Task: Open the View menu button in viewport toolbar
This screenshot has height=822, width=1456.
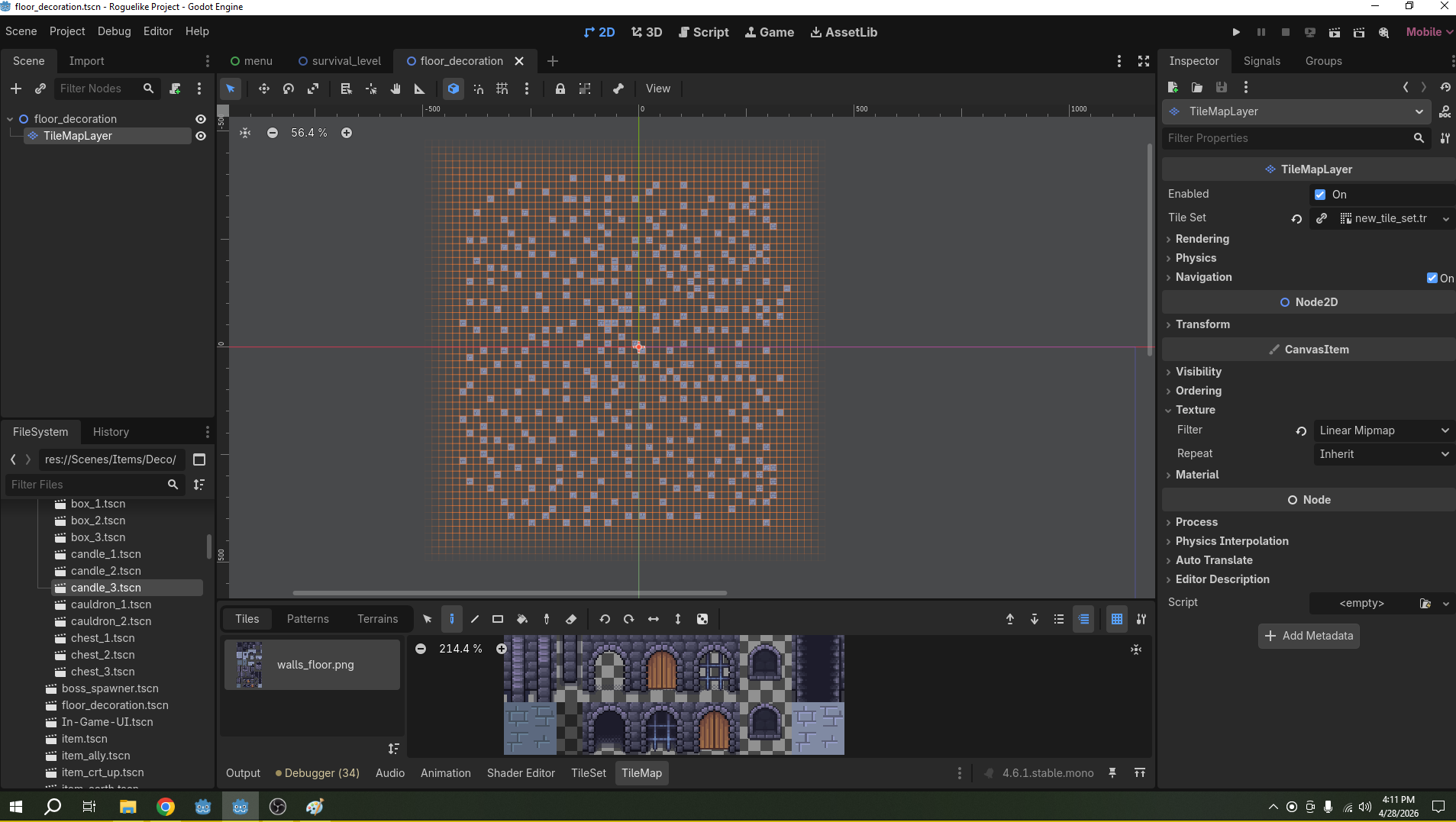Action: (657, 89)
